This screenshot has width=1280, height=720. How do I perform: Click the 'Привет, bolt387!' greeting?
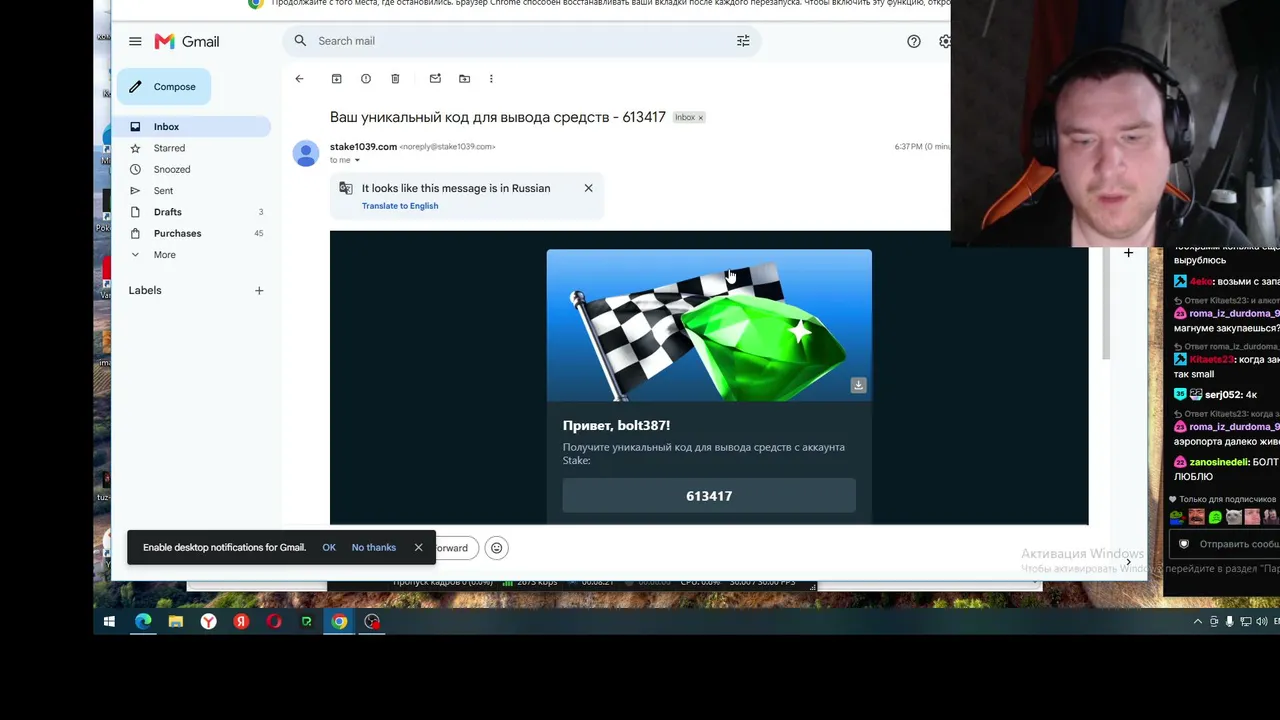coord(616,426)
